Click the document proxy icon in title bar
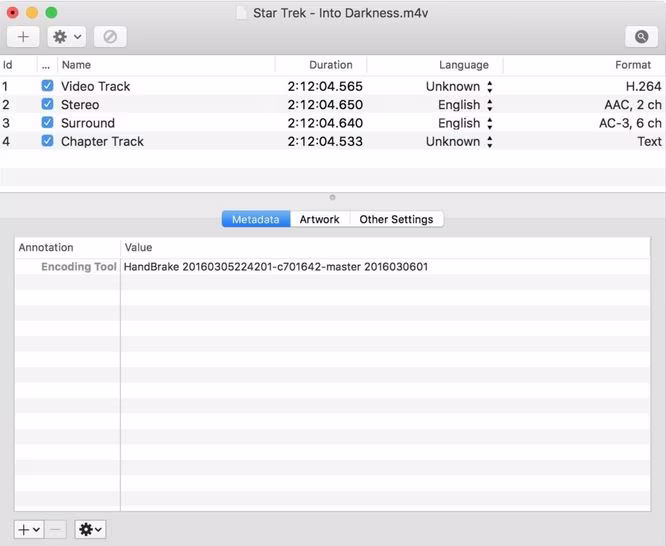The image size is (666, 546). (x=241, y=13)
